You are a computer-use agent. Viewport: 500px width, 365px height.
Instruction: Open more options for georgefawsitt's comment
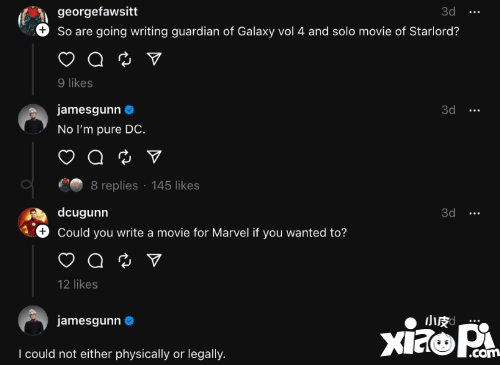pyautogui.click(x=474, y=12)
